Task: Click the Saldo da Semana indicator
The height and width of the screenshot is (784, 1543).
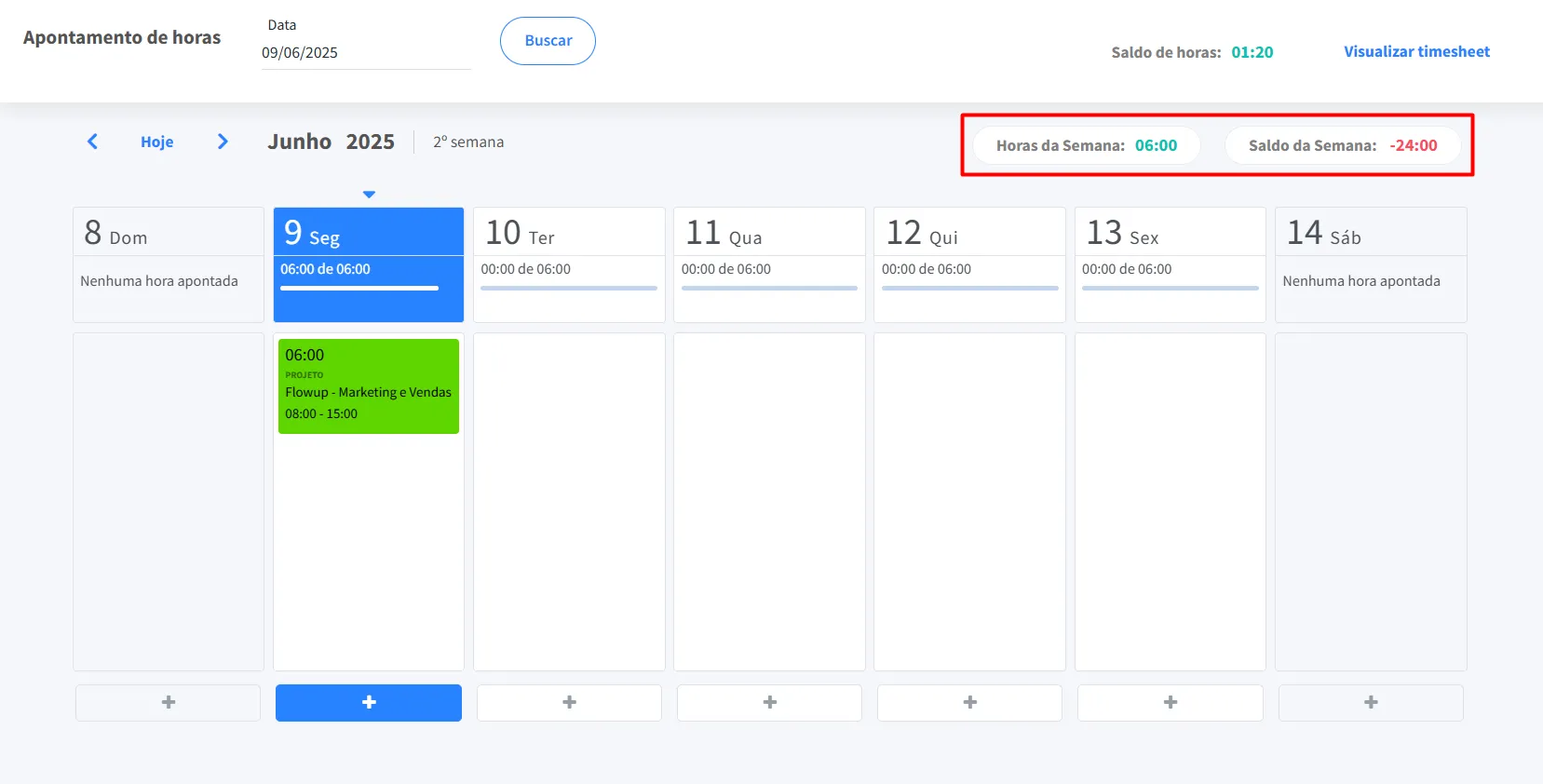Action: coord(1342,146)
